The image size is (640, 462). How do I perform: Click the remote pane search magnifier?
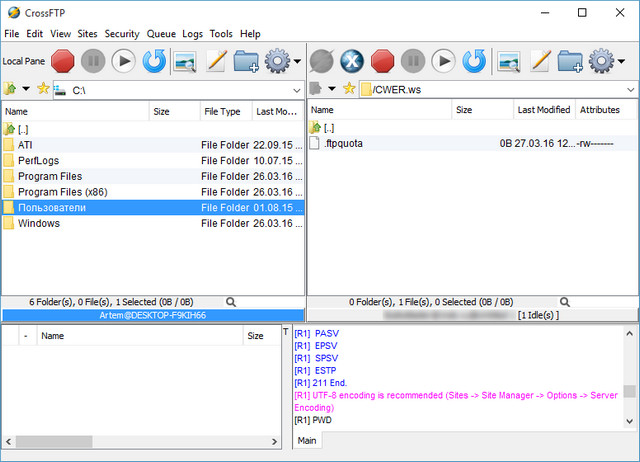[x=565, y=302]
